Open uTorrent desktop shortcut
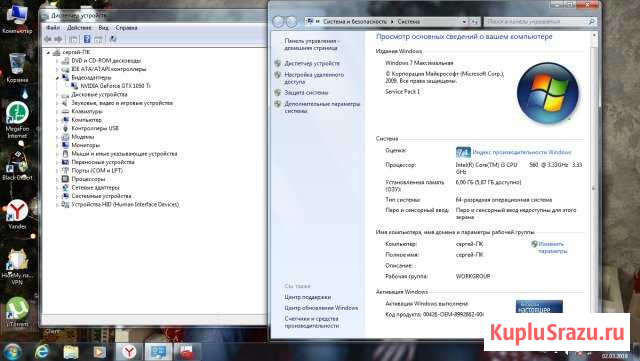The image size is (640, 361). pos(17,312)
